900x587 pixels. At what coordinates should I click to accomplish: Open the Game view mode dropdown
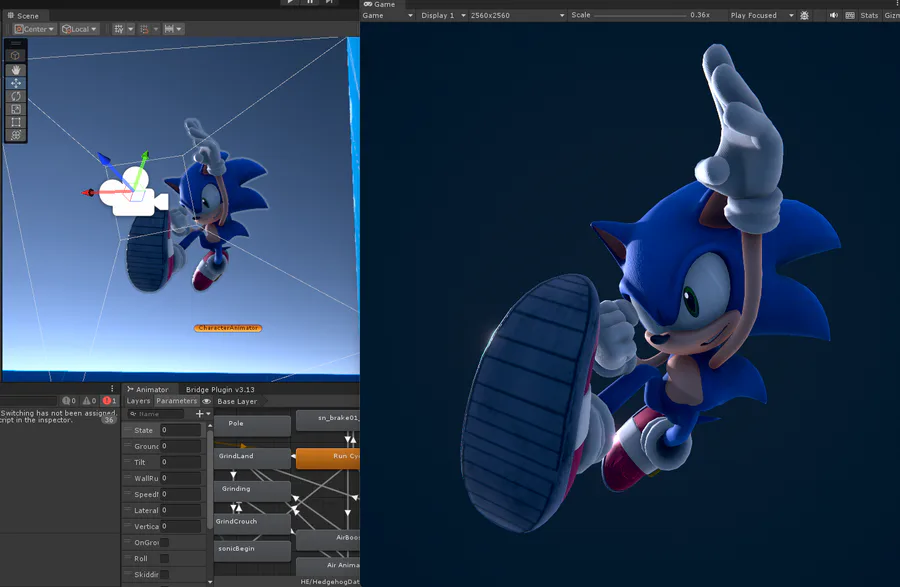(x=387, y=15)
